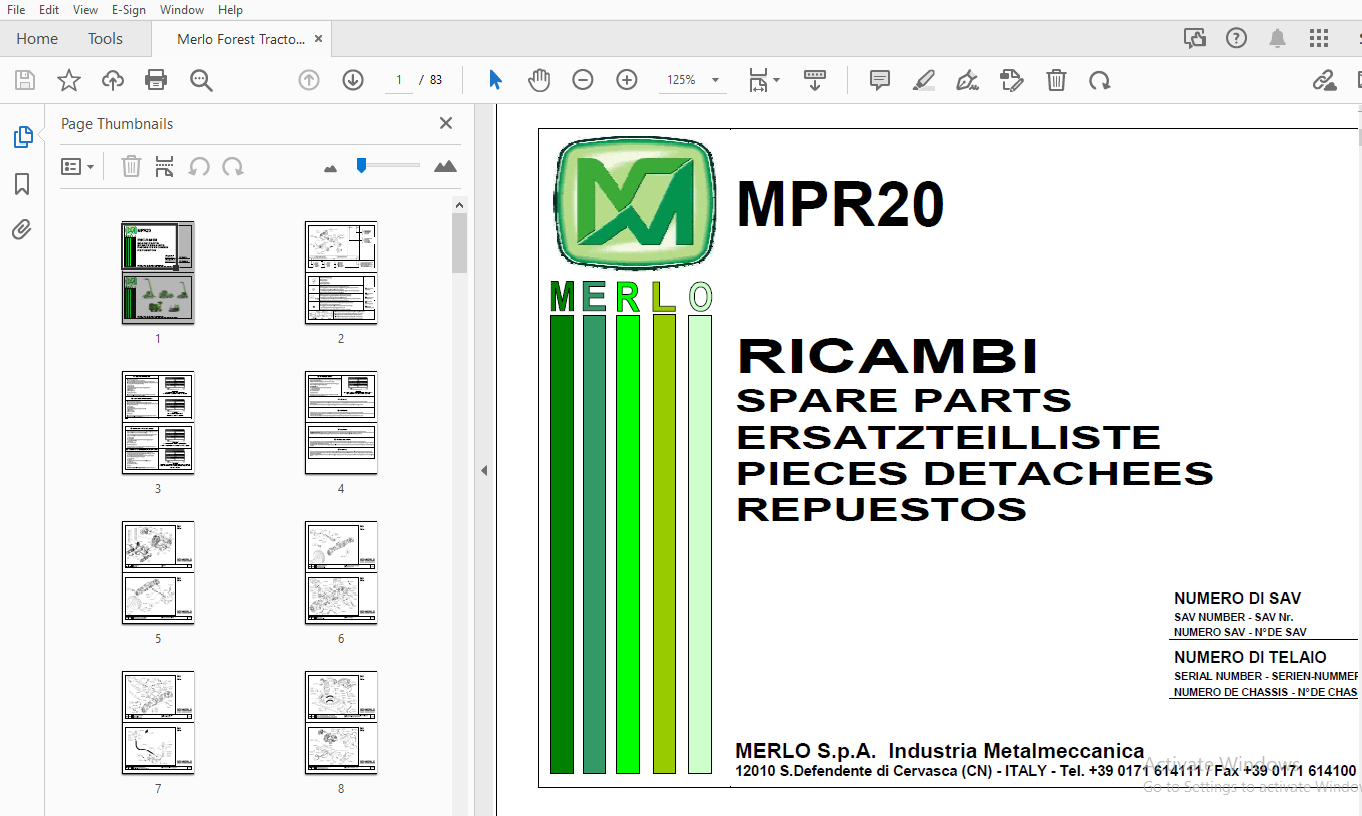Zoom in with plus icon
The image size is (1362, 816).
tap(627, 80)
